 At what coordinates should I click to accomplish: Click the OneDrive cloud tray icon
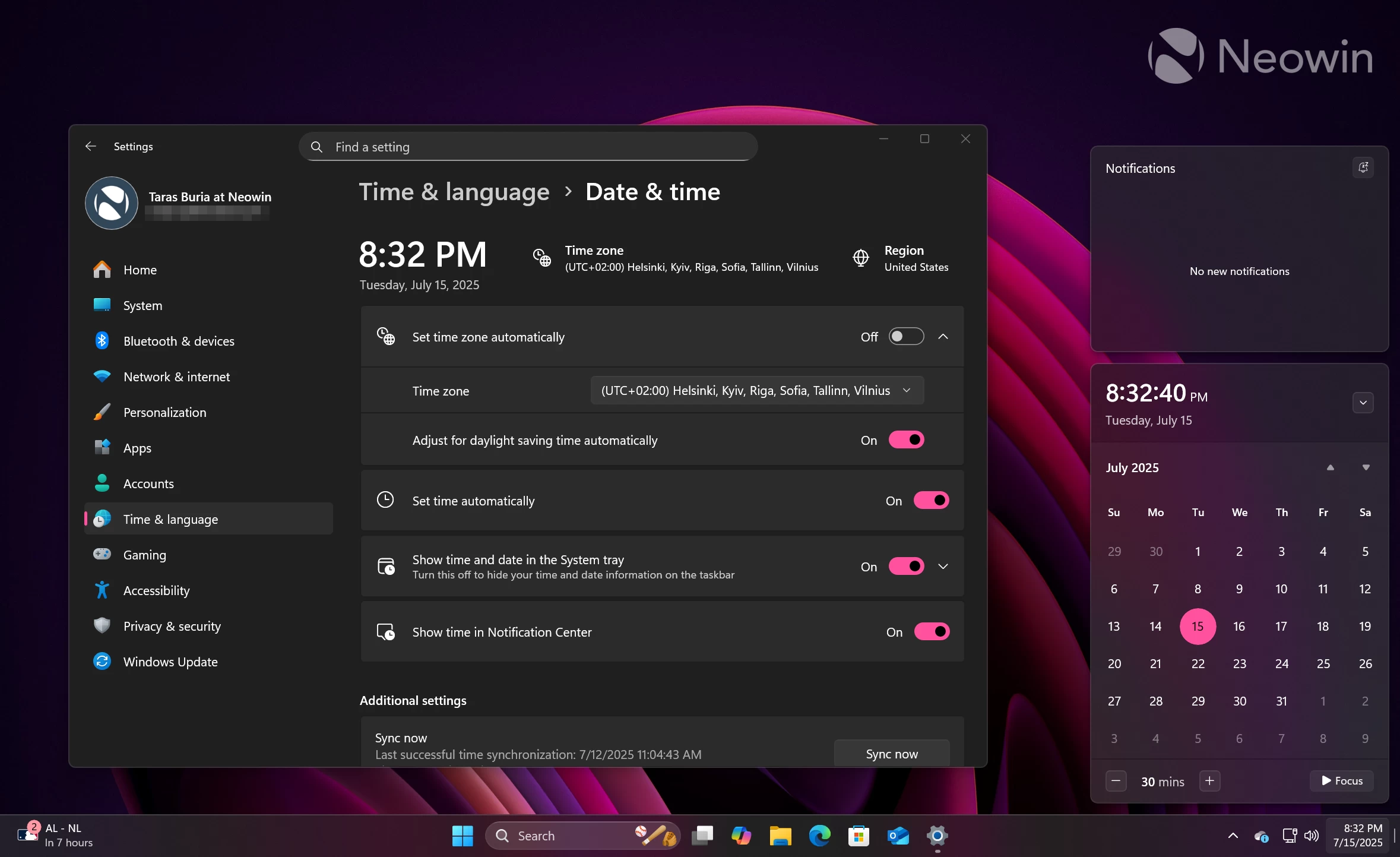coord(1262,836)
